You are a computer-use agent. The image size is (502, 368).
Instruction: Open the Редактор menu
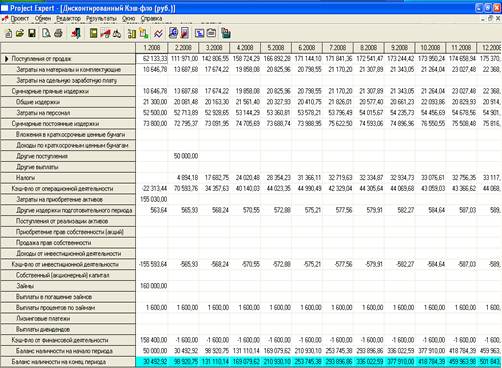[x=68, y=19]
